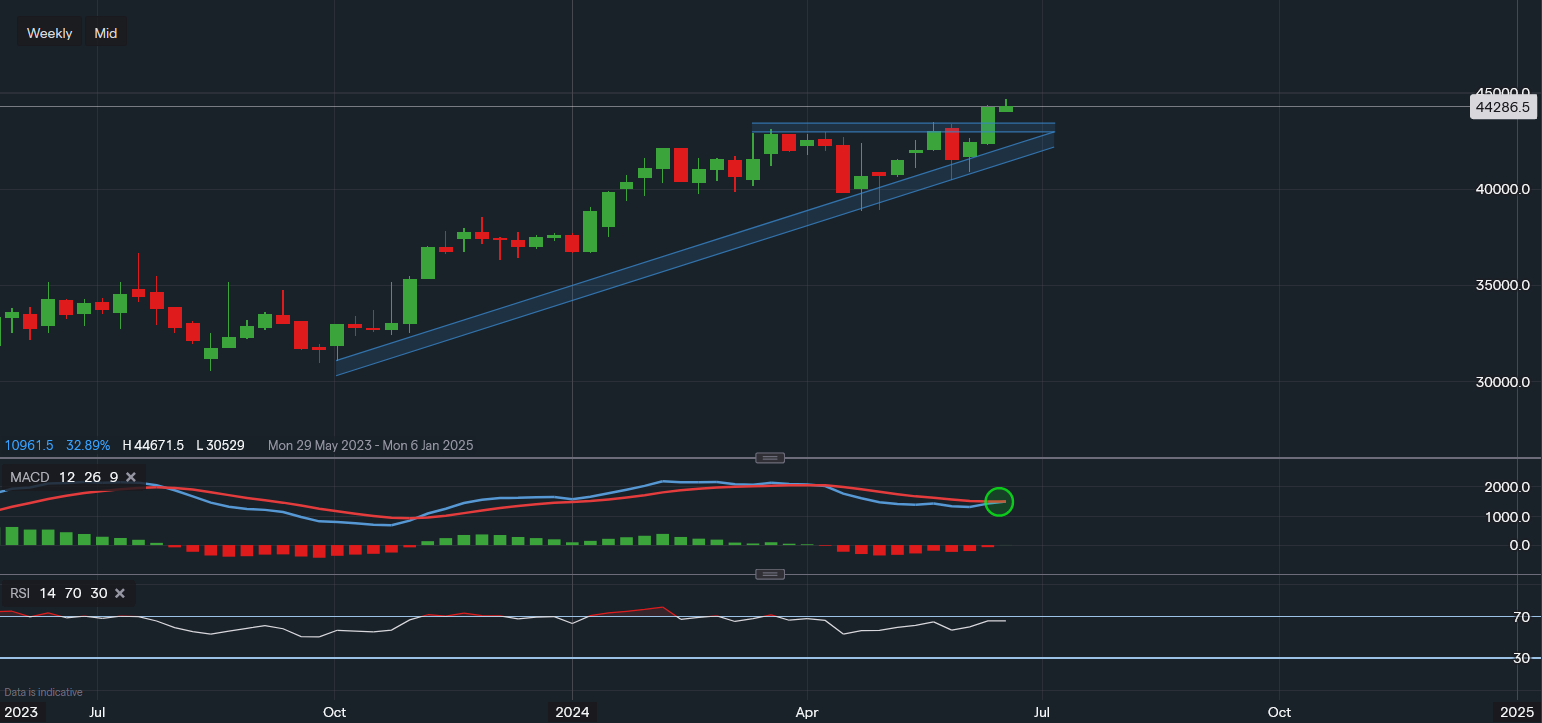Select the MACD slow period value 26
Viewport: 1542px width, 723px height.
(92, 477)
